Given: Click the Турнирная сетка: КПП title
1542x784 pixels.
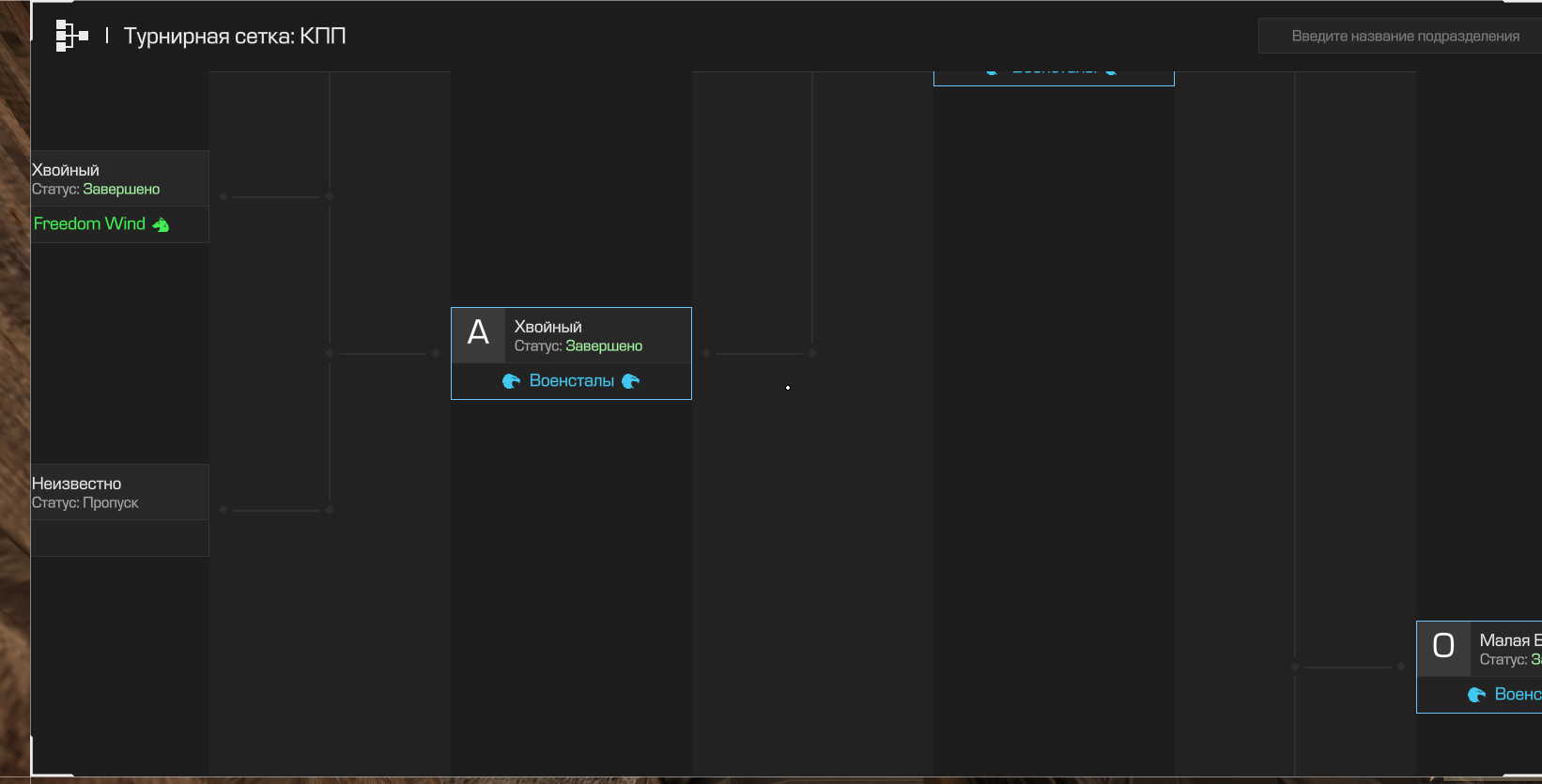Looking at the screenshot, I should [x=235, y=36].
